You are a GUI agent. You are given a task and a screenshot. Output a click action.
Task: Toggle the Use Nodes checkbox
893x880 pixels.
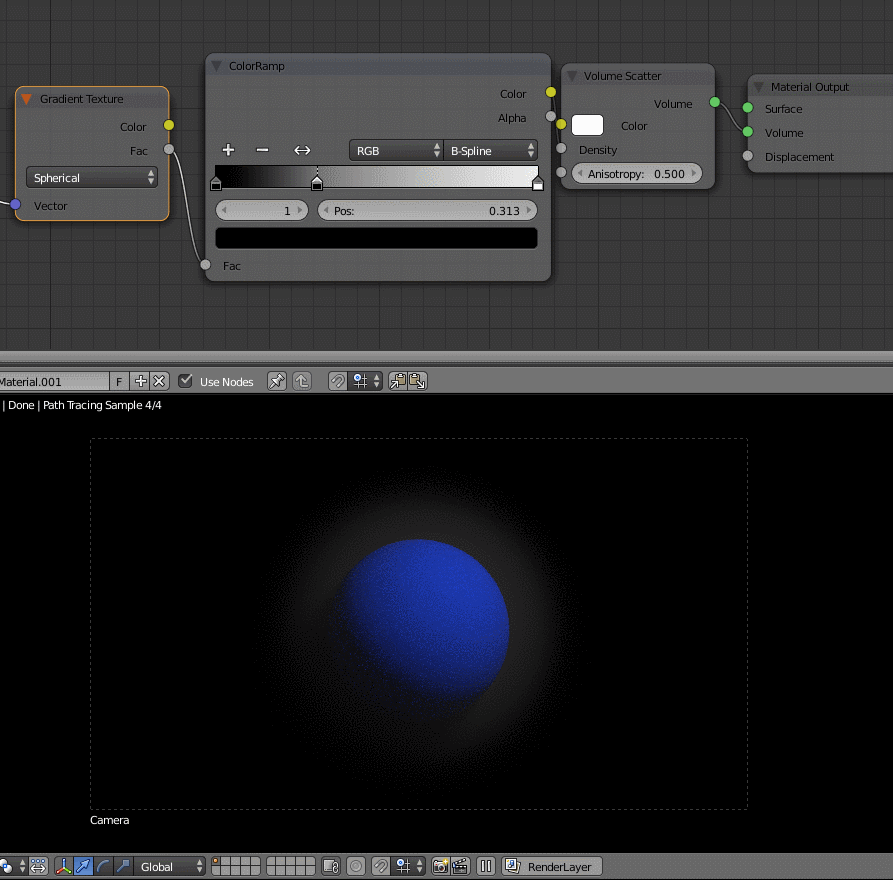186,381
